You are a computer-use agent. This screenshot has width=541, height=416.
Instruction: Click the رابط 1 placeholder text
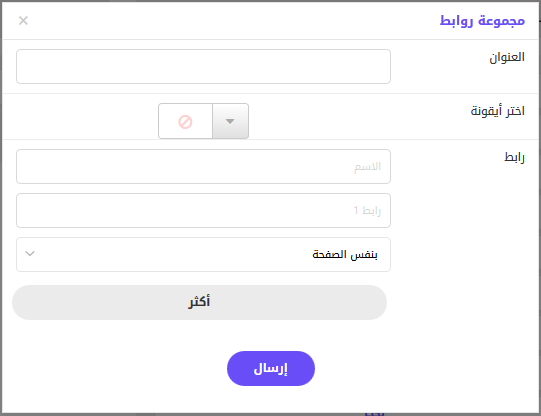(x=367, y=210)
